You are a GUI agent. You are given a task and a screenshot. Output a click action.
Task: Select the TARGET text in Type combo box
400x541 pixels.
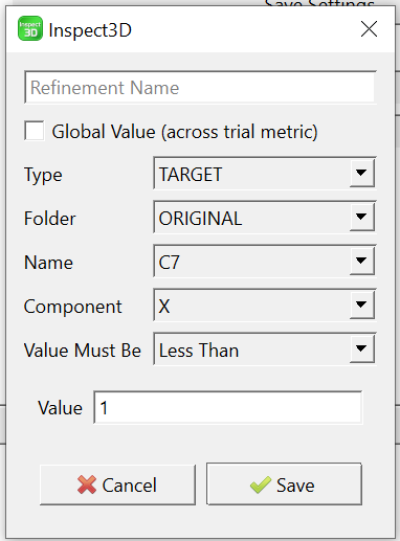pyautogui.click(x=190, y=174)
